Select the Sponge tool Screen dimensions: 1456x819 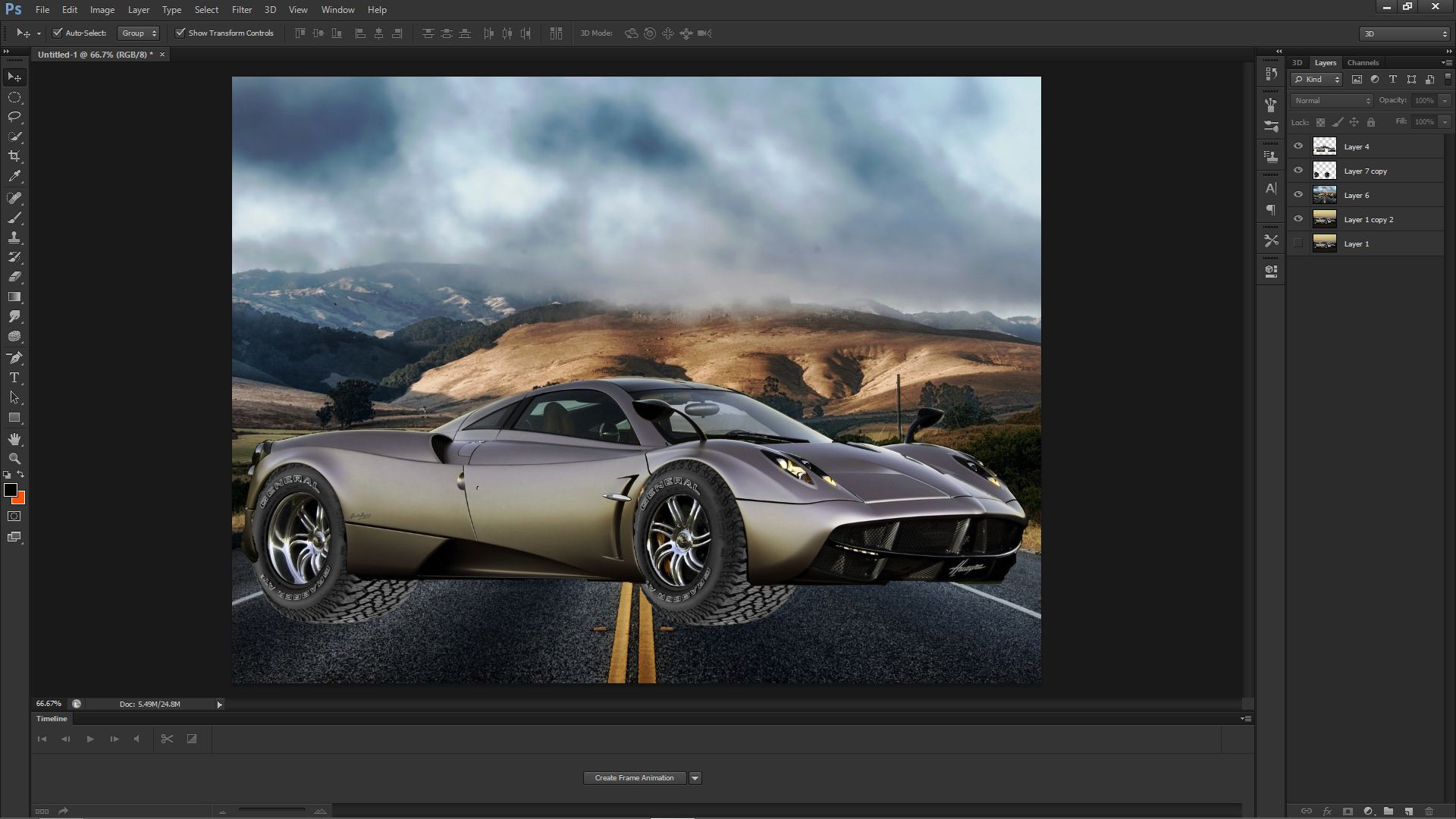click(x=14, y=336)
